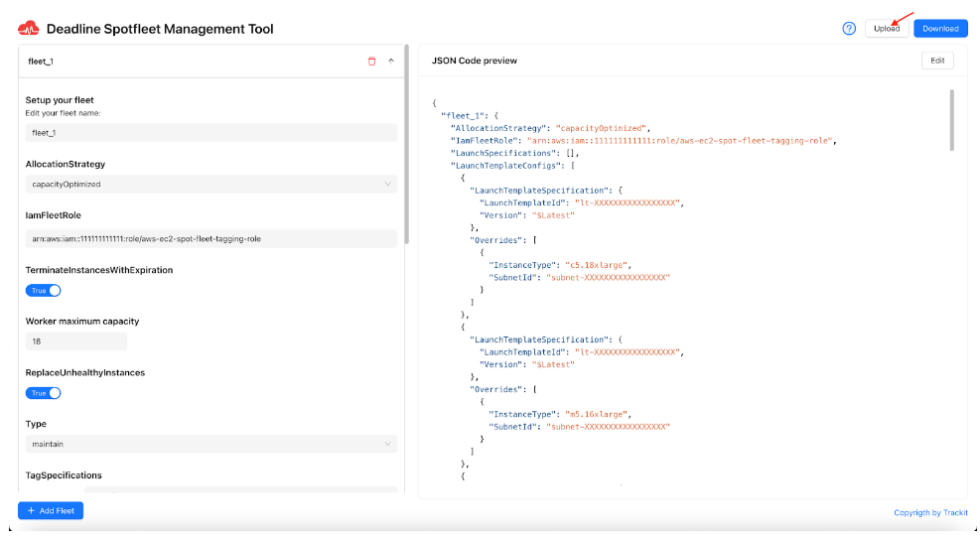This screenshot has width=980, height=537.
Task: Click the fleet_1 panel header title
Action: (x=43, y=61)
